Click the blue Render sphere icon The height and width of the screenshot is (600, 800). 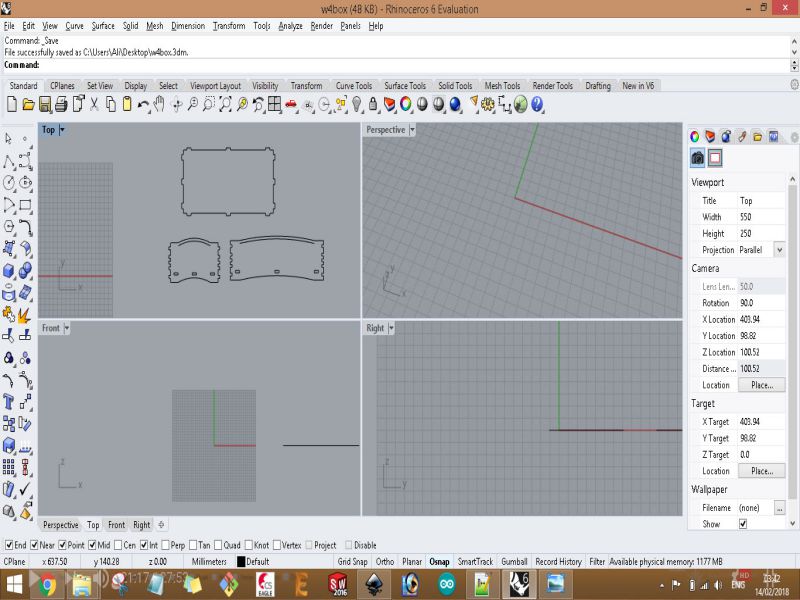pos(455,105)
